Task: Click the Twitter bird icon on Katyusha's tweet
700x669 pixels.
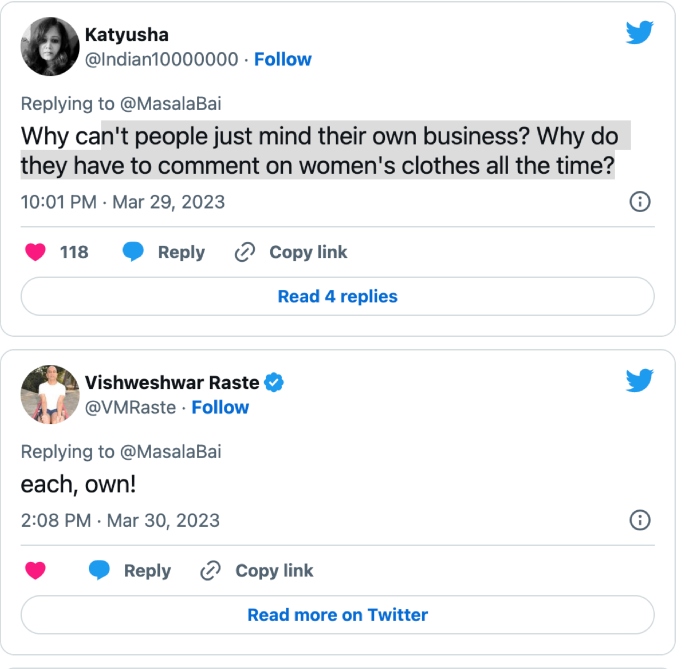Action: click(x=640, y=32)
